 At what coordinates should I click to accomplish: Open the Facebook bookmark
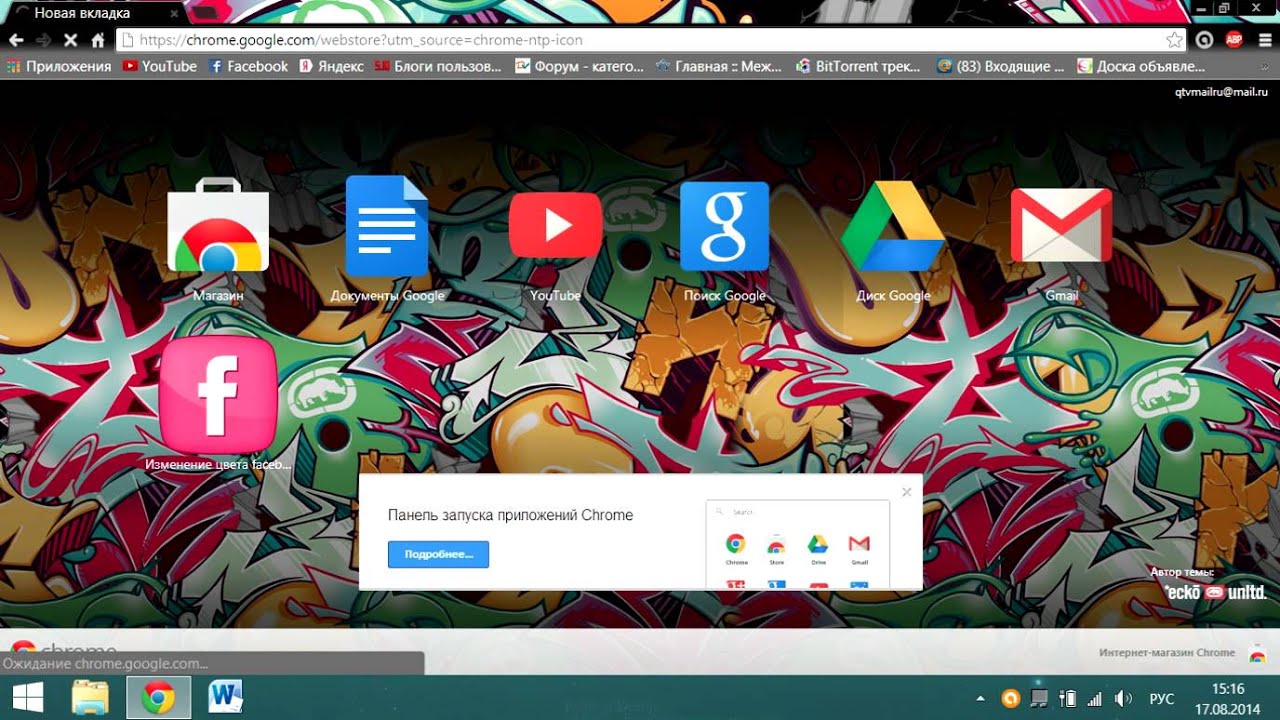pyautogui.click(x=248, y=66)
